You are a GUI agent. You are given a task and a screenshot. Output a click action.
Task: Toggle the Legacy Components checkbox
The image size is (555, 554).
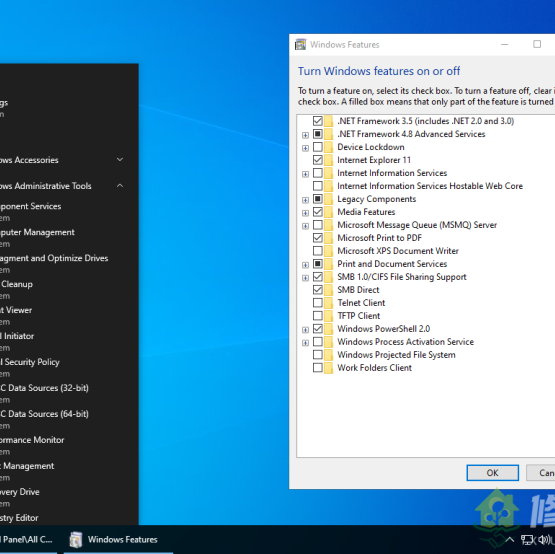(x=317, y=199)
